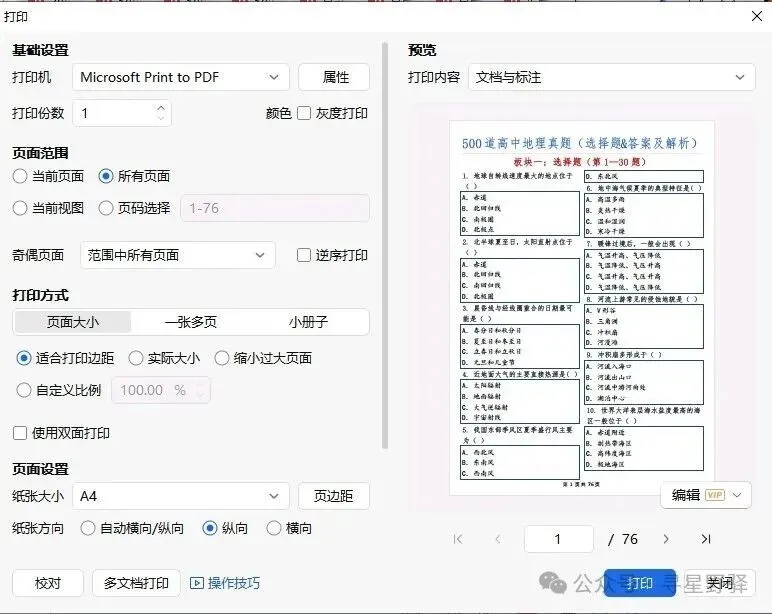
Task: Open 页边距 settings button
Action: (334, 496)
